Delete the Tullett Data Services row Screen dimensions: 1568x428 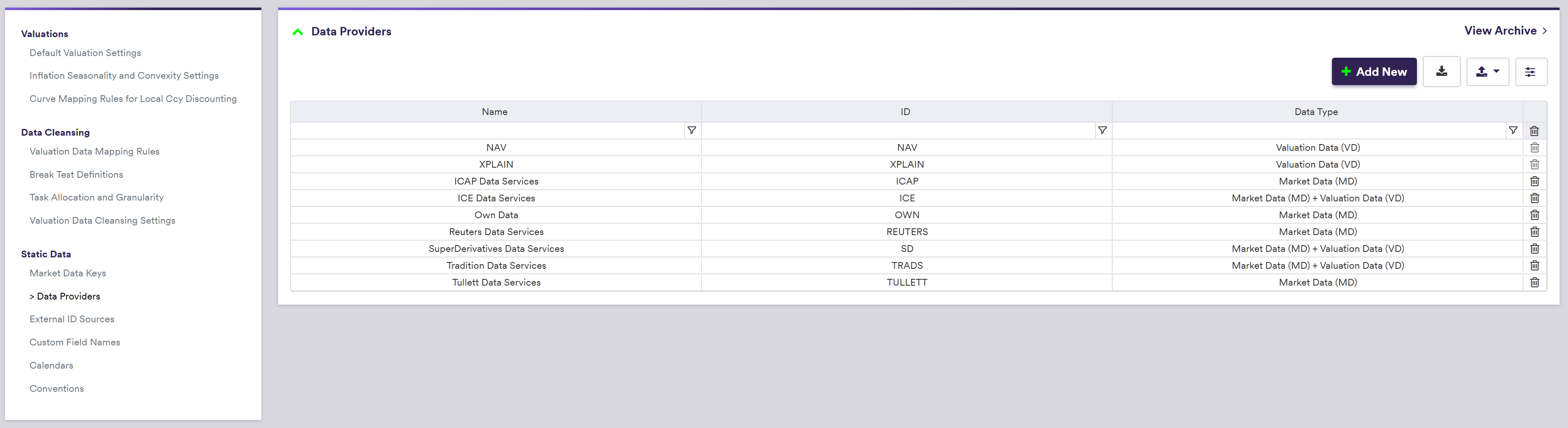point(1534,283)
